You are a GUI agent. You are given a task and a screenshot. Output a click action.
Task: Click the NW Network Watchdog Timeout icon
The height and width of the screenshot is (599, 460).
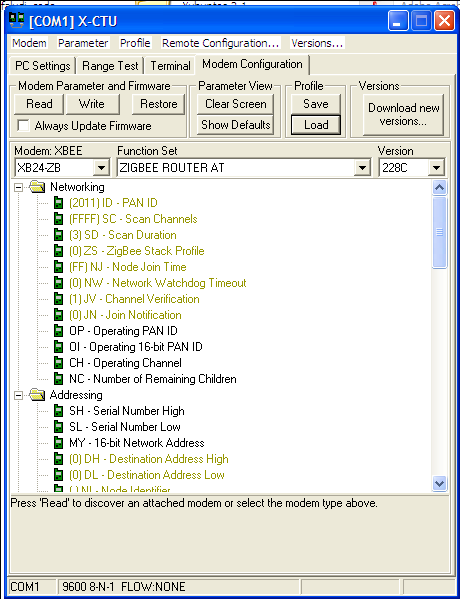coord(58,283)
